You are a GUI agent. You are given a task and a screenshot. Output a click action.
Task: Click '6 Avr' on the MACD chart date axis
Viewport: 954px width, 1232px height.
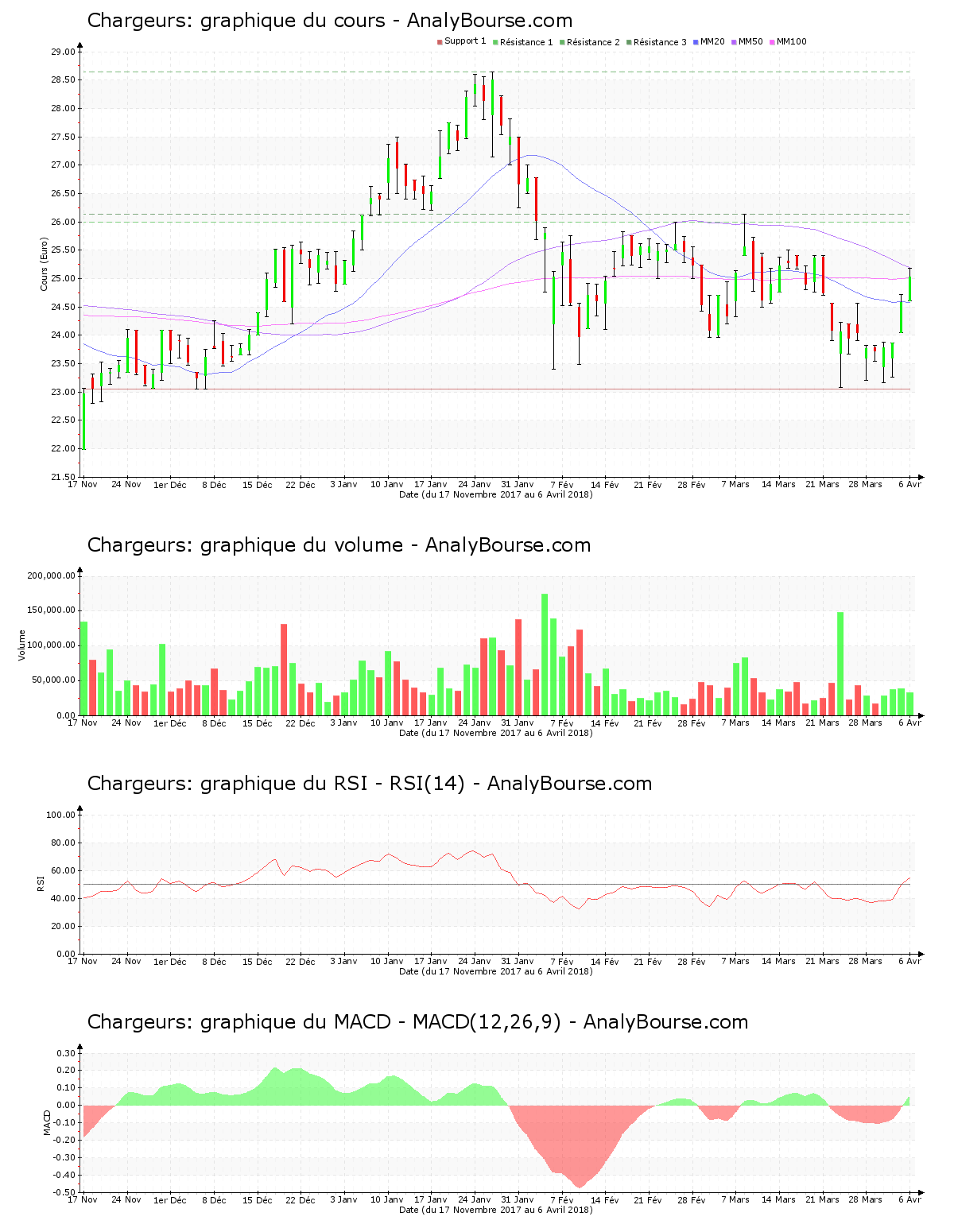point(910,1199)
